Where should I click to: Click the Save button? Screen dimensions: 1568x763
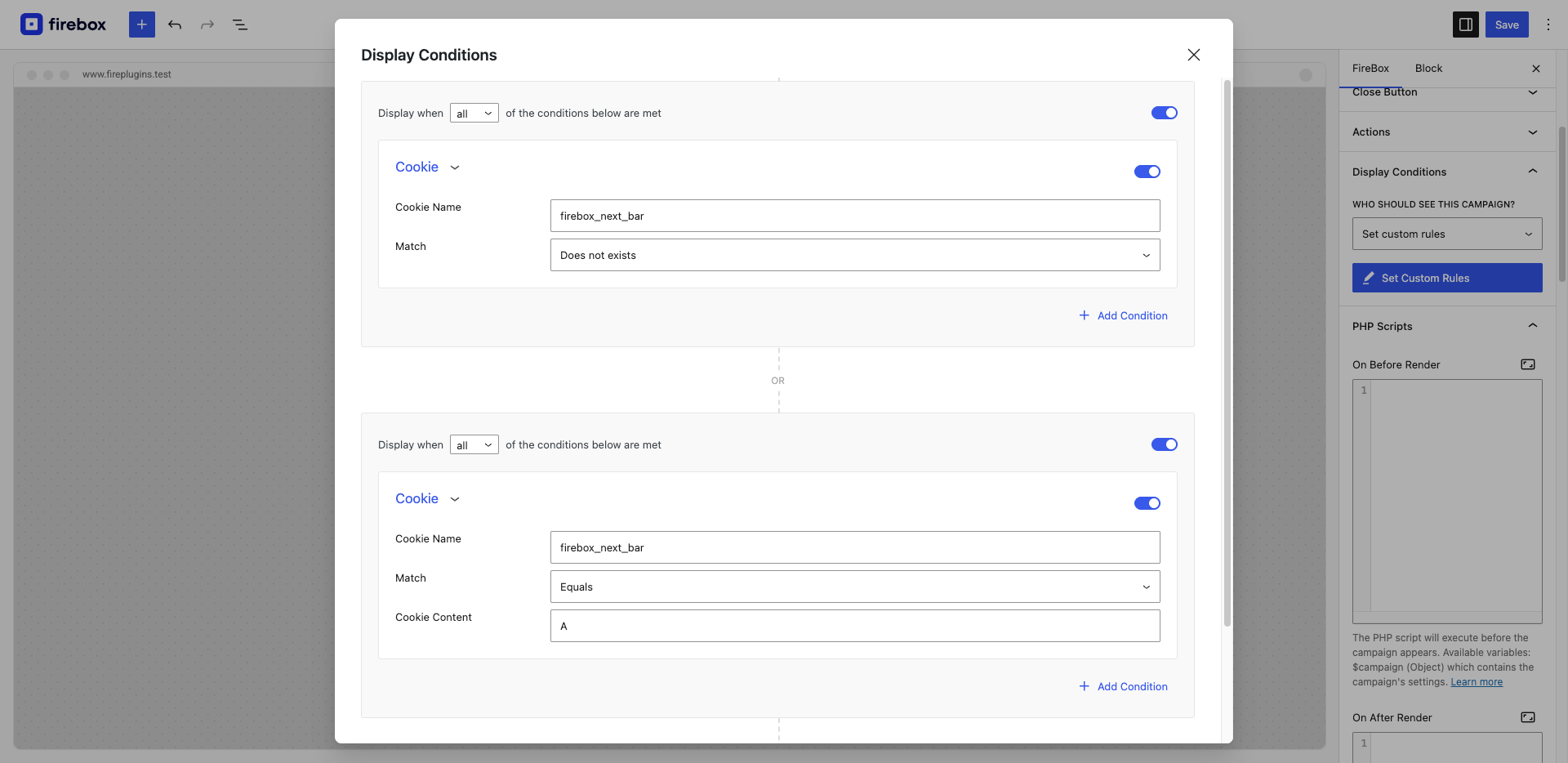click(1506, 25)
